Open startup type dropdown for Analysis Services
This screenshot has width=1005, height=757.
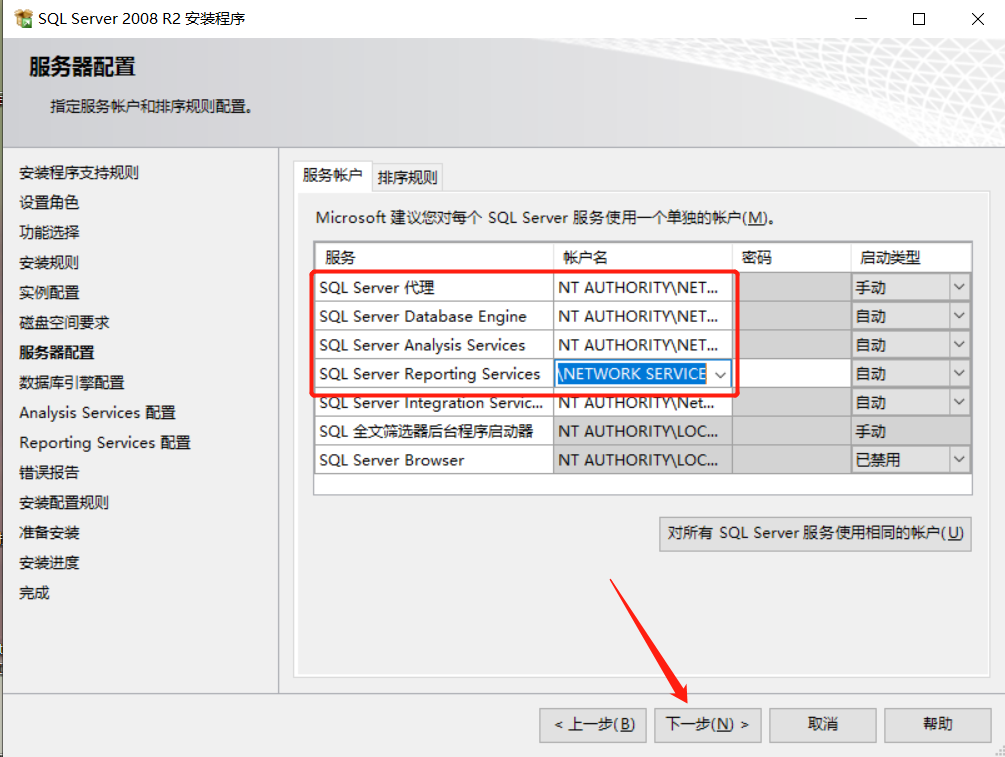coord(959,345)
